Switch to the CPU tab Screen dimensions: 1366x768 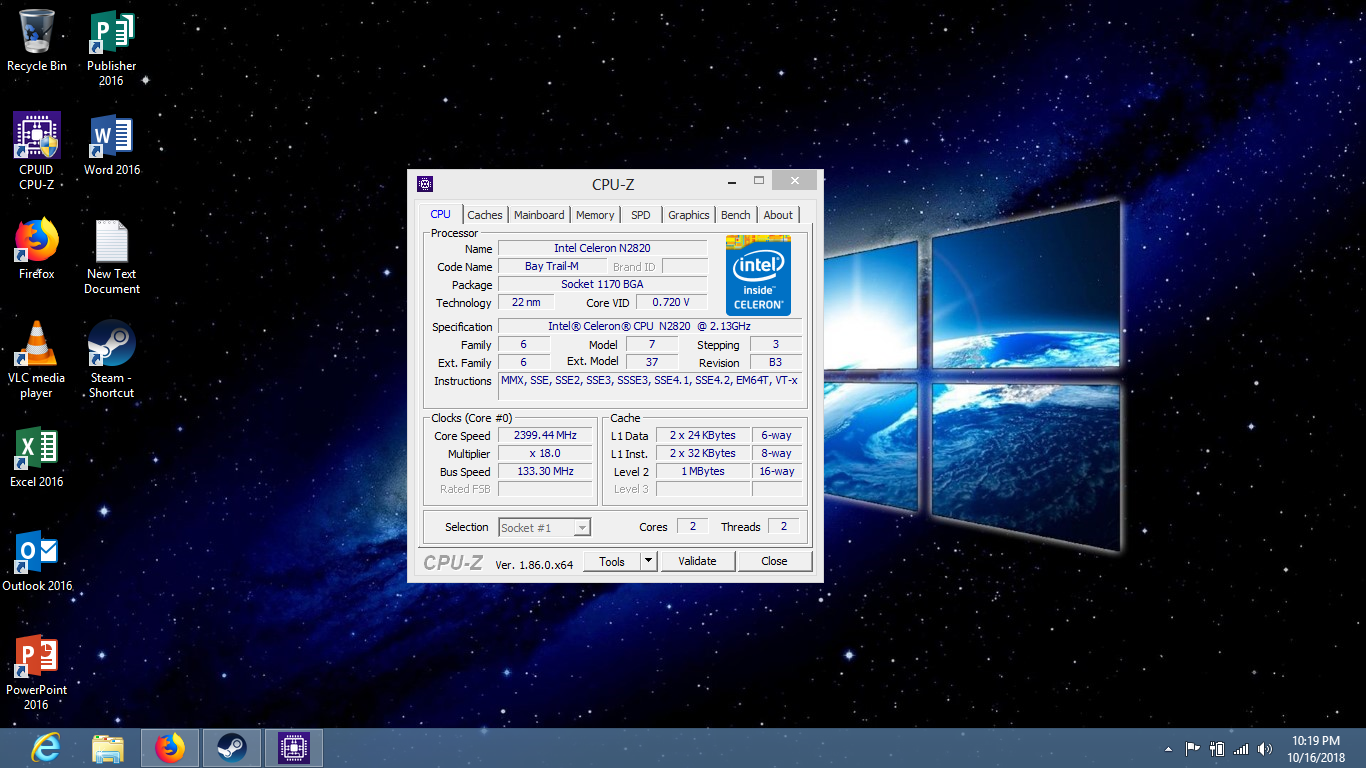[x=441, y=214]
